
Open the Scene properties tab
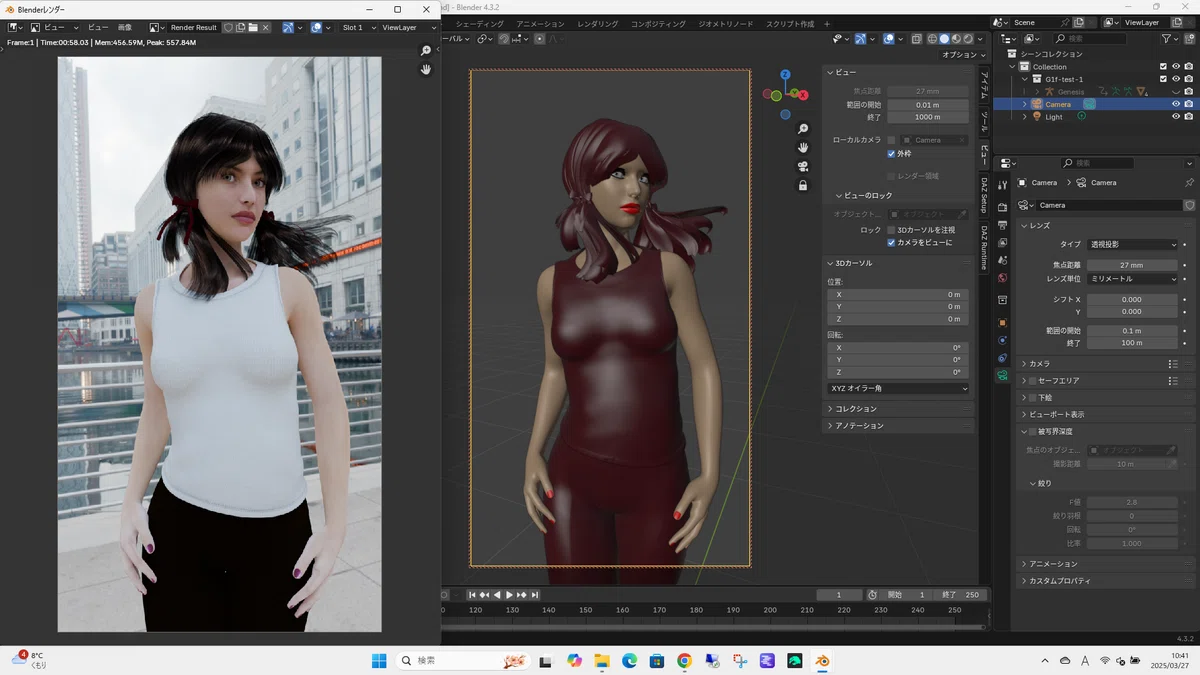click(x=1002, y=260)
